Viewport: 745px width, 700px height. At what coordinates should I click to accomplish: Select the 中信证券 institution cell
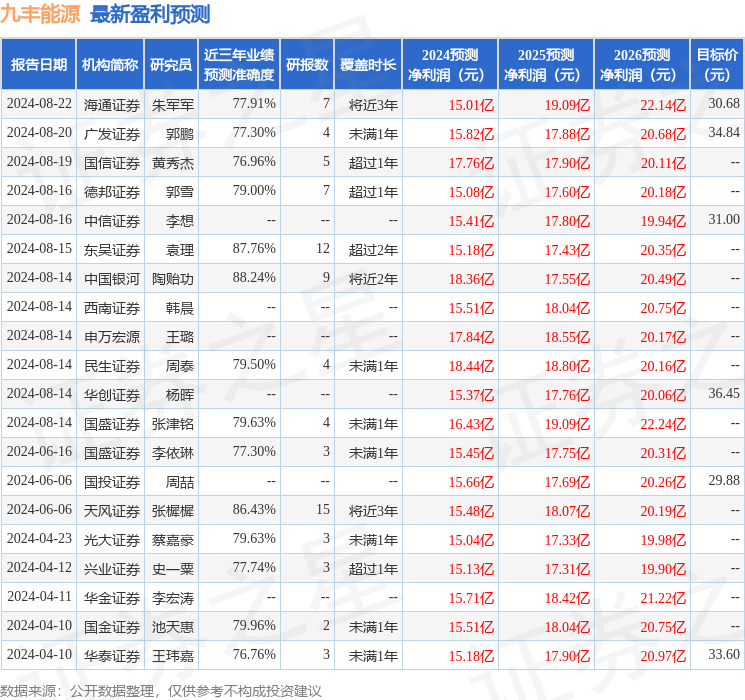[112, 221]
